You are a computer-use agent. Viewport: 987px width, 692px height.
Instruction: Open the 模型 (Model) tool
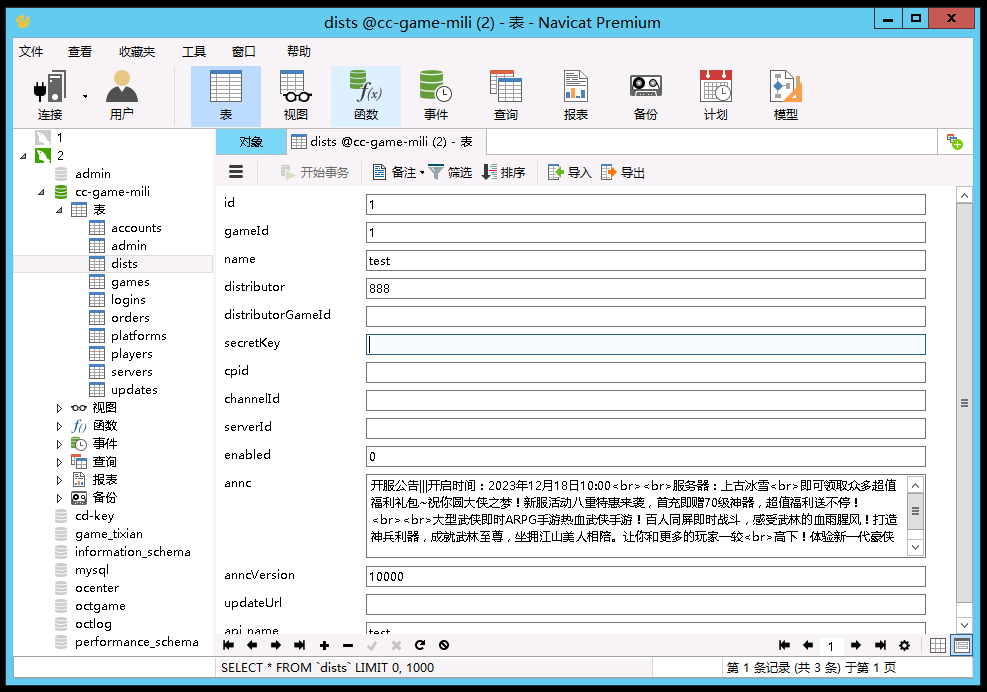pyautogui.click(x=785, y=96)
